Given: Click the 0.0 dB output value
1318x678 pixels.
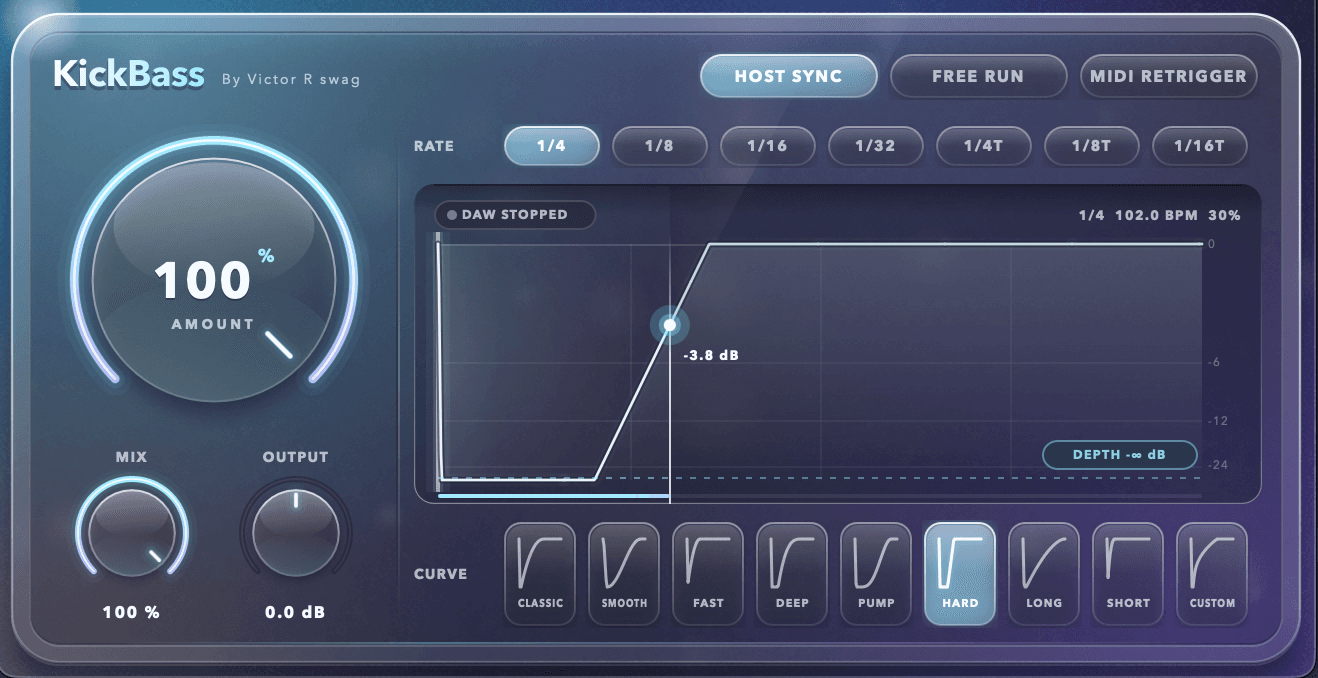Looking at the screenshot, I should click(295, 612).
